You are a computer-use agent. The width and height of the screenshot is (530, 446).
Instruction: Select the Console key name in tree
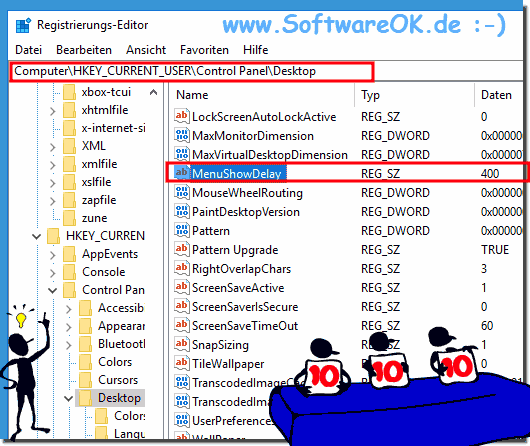point(103,272)
